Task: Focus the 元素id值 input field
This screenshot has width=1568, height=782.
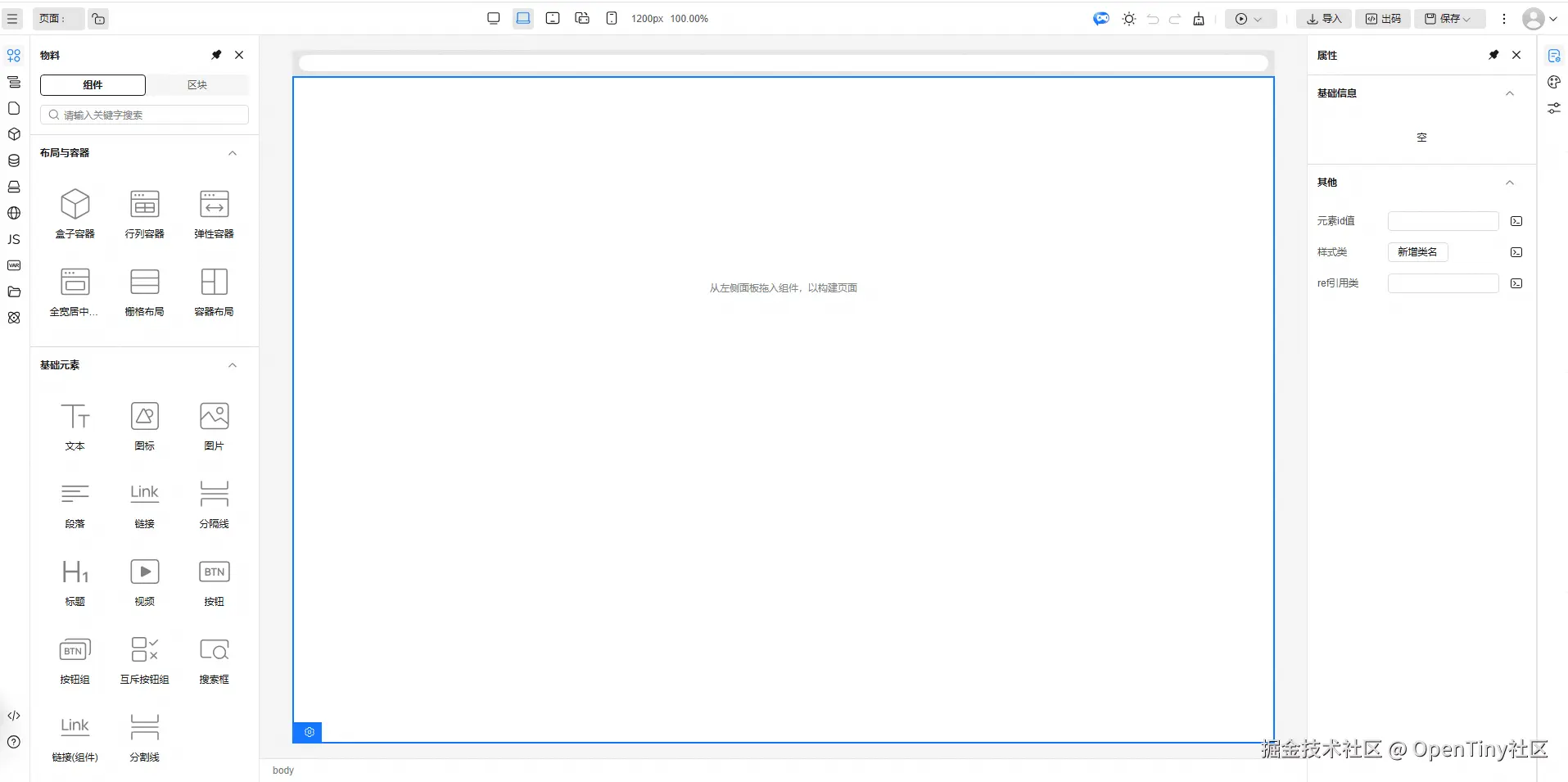Action: click(1443, 221)
